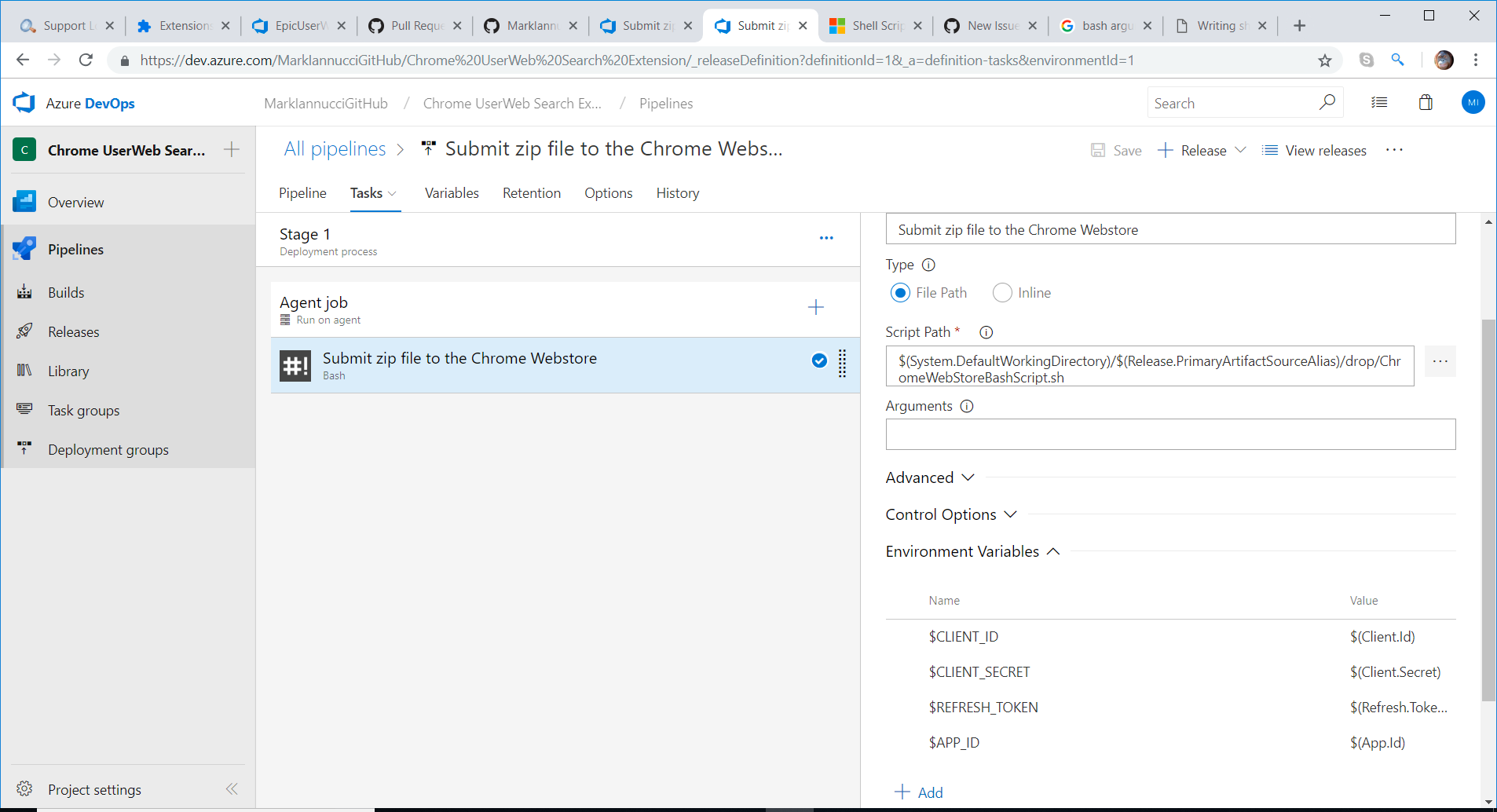This screenshot has height=812, width=1497.
Task: Show info for Arguments field
Action: tap(967, 406)
